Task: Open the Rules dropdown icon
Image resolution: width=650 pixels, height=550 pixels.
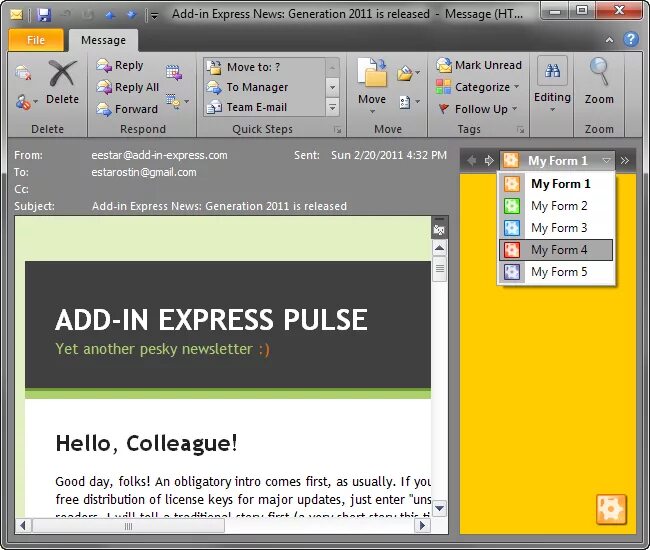Action: 408,73
